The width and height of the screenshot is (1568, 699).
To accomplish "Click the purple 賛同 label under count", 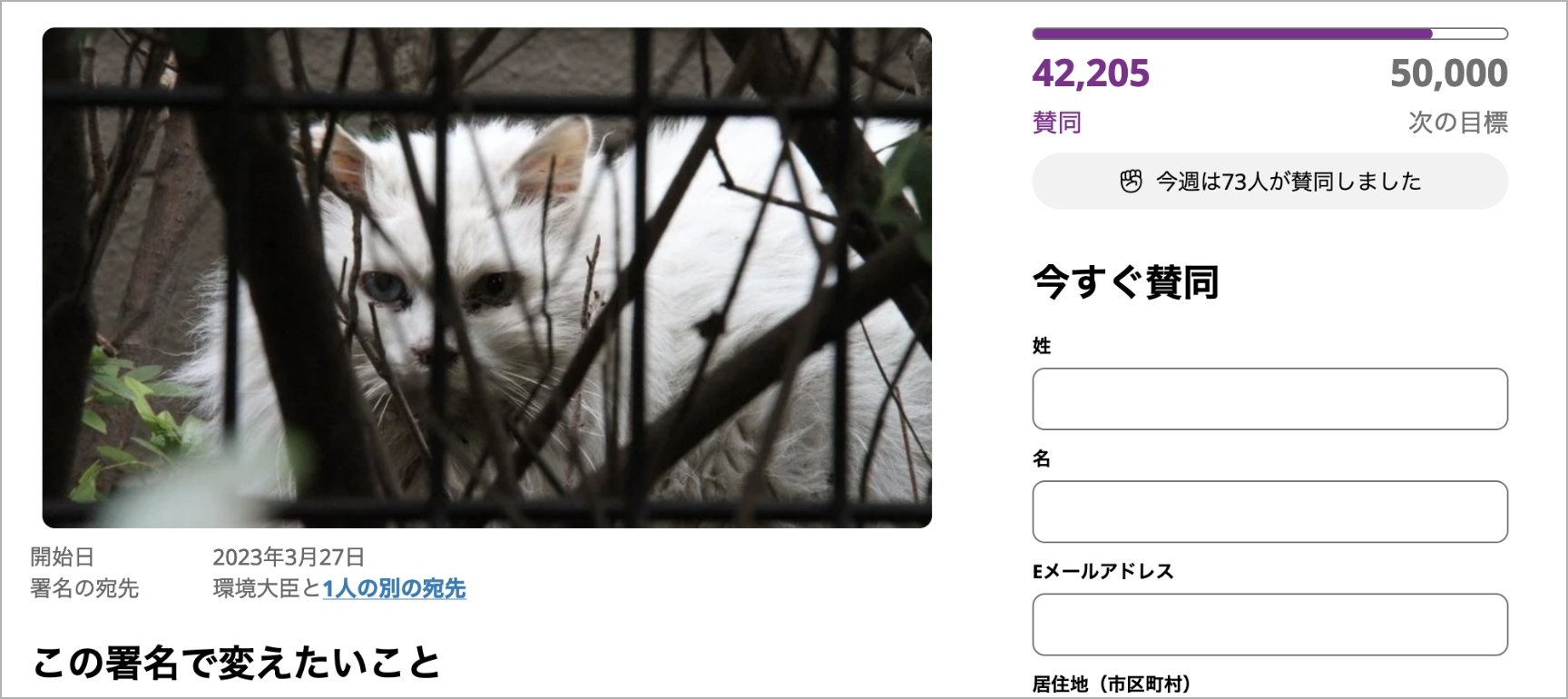I will click(1057, 122).
